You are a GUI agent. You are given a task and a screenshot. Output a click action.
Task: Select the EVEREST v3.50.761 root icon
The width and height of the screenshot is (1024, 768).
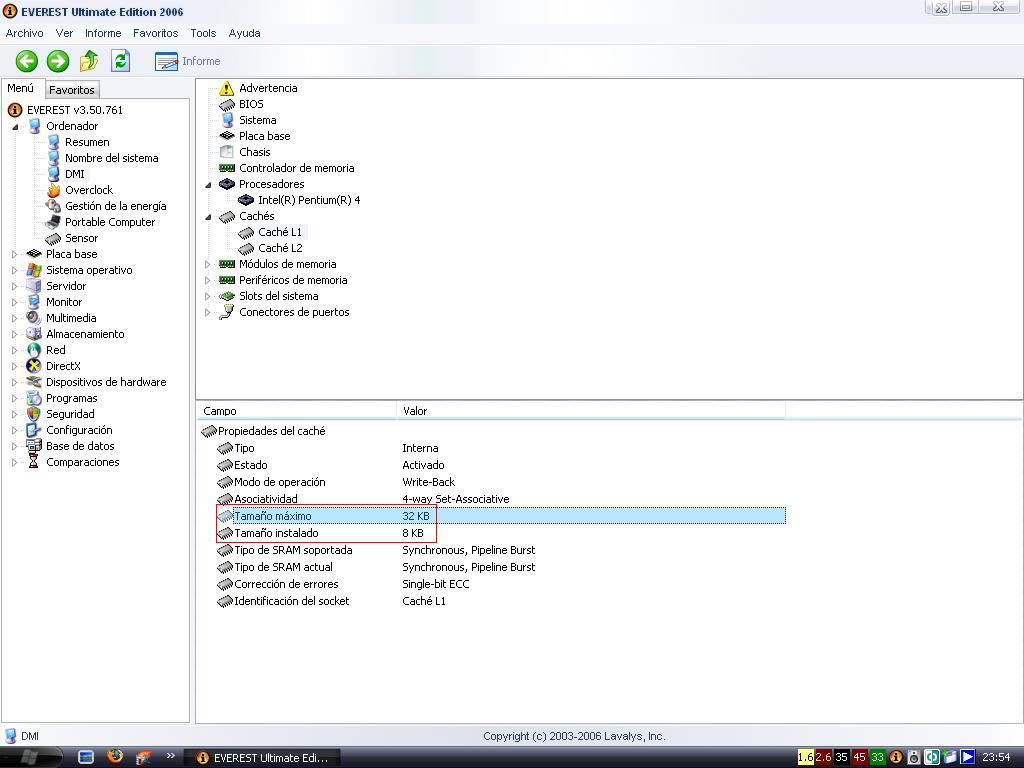[x=14, y=110]
